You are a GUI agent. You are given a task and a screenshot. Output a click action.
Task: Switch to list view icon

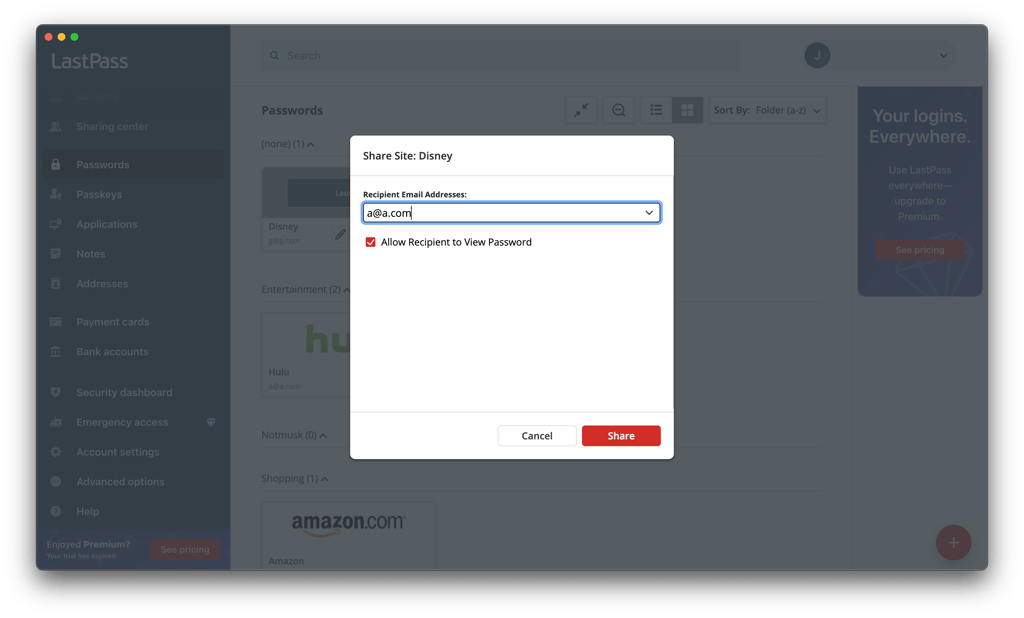point(656,110)
